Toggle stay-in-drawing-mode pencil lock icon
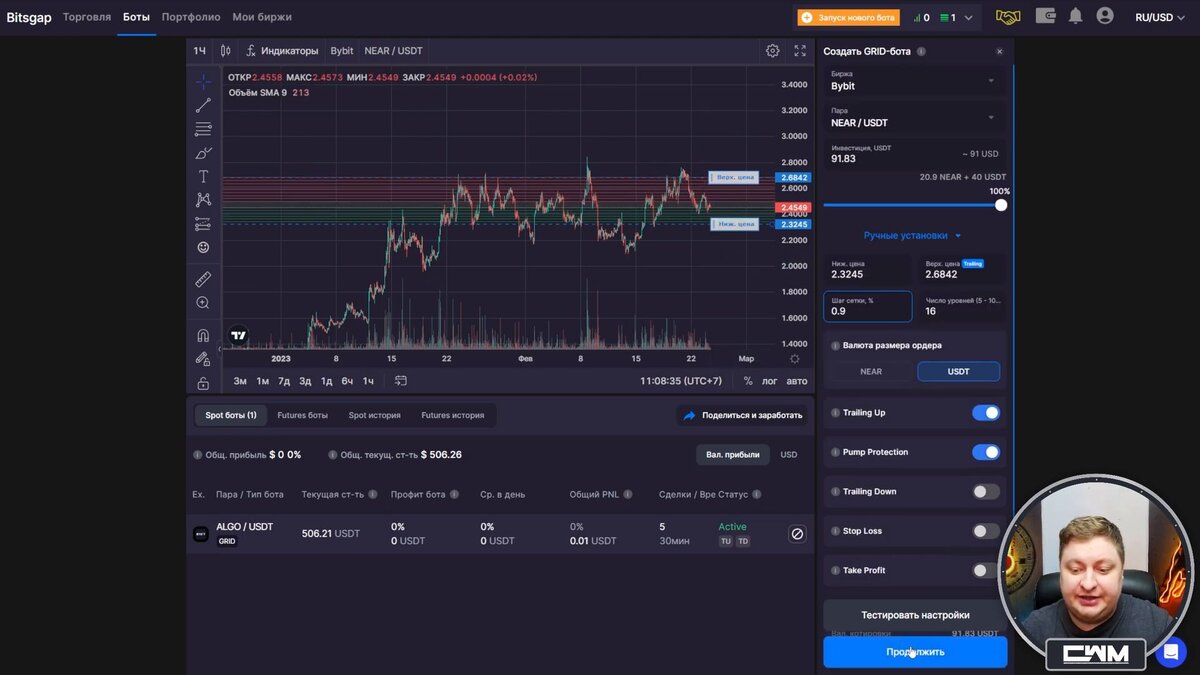The image size is (1200, 675). coord(203,359)
